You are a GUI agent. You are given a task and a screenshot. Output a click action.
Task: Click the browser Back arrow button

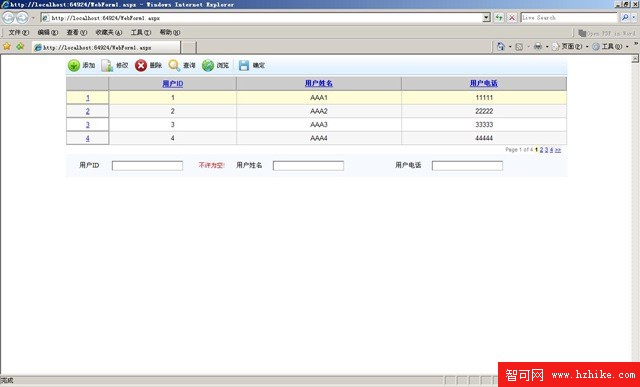coord(8,18)
